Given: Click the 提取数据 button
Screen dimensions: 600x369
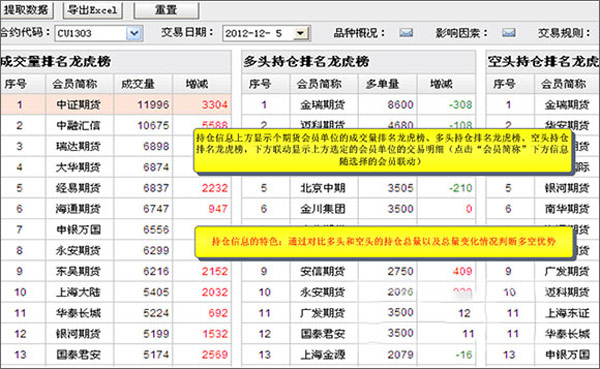Looking at the screenshot, I should pyautogui.click(x=26, y=10).
